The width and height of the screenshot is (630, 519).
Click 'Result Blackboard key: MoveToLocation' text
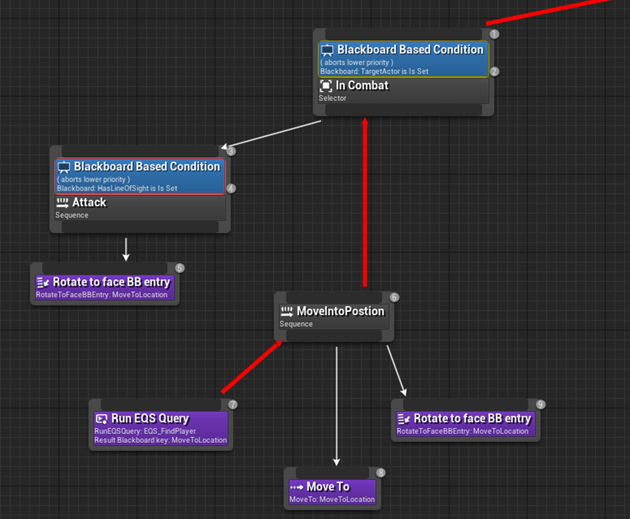tap(161, 440)
